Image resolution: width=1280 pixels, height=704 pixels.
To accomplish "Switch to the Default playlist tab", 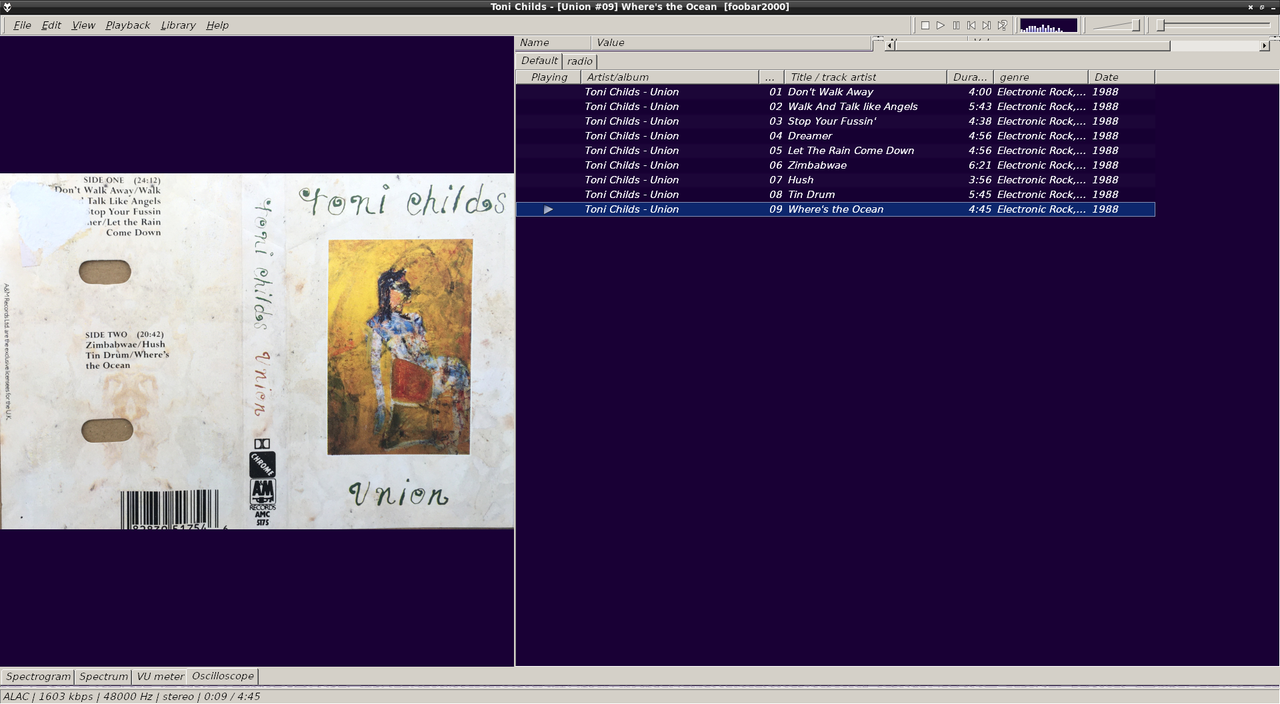I will click(539, 61).
